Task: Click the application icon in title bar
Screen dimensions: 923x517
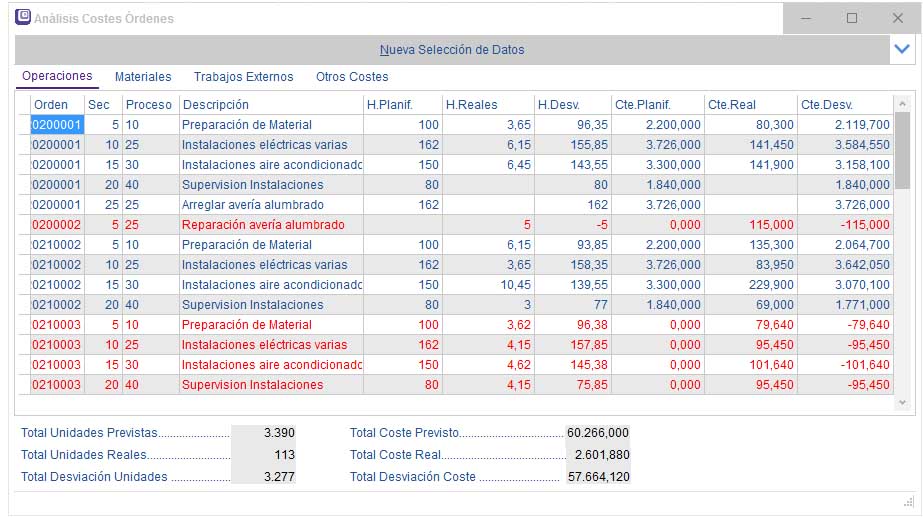Action: click(x=23, y=18)
